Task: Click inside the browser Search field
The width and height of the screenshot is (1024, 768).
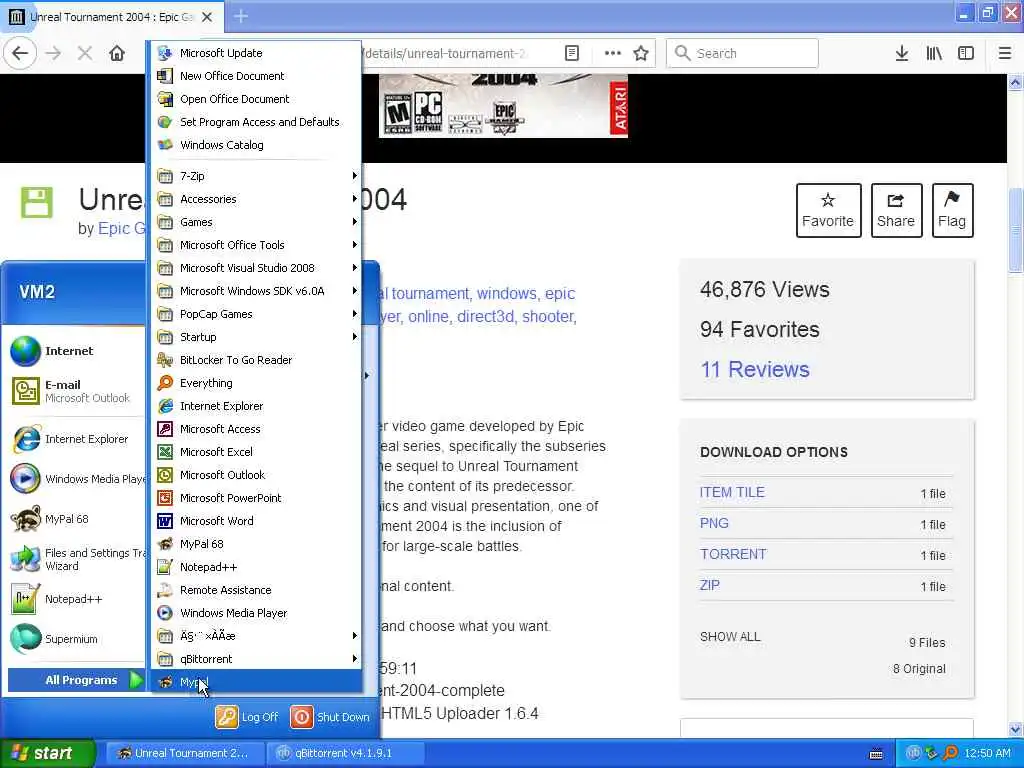Action: point(743,53)
